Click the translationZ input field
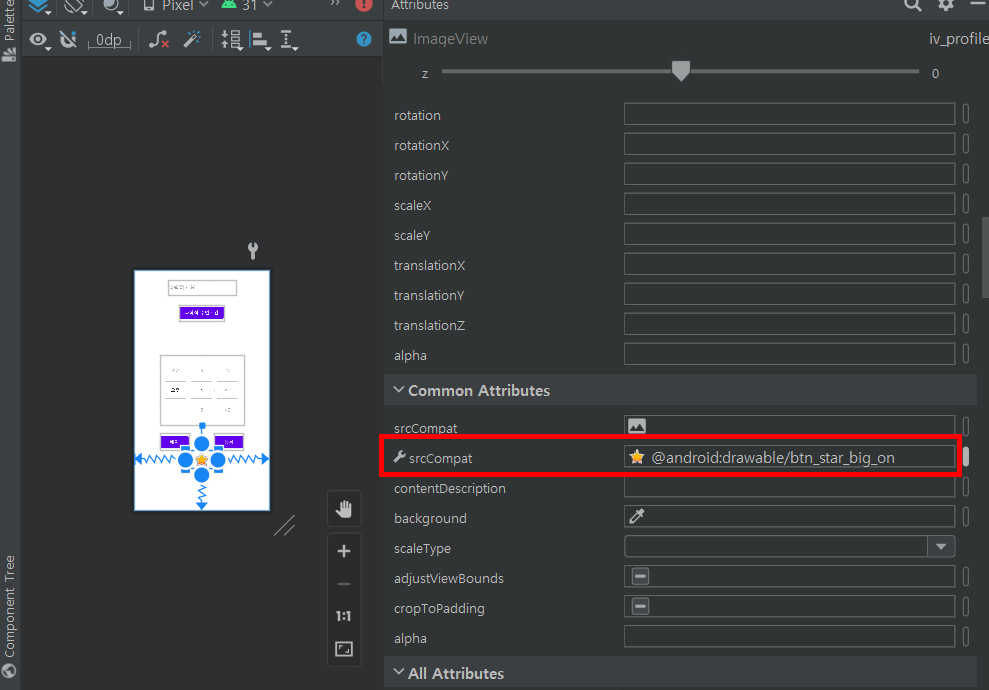989x690 pixels. [789, 324]
